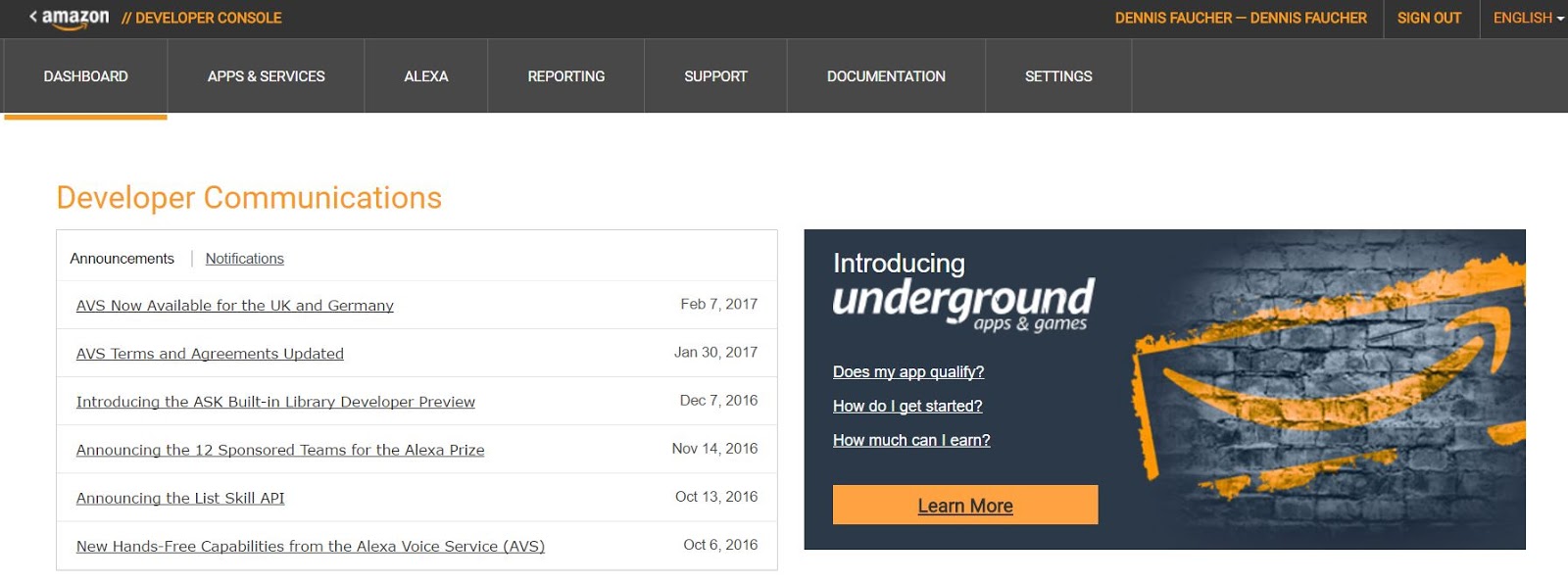Open the Reporting tab
The height and width of the screenshot is (583, 1568).
tap(566, 76)
